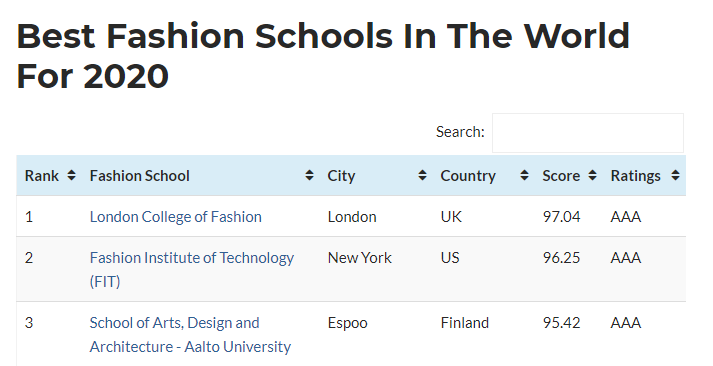Sort table by Ratings header text
Viewport: 713px width, 366px height.
click(635, 176)
